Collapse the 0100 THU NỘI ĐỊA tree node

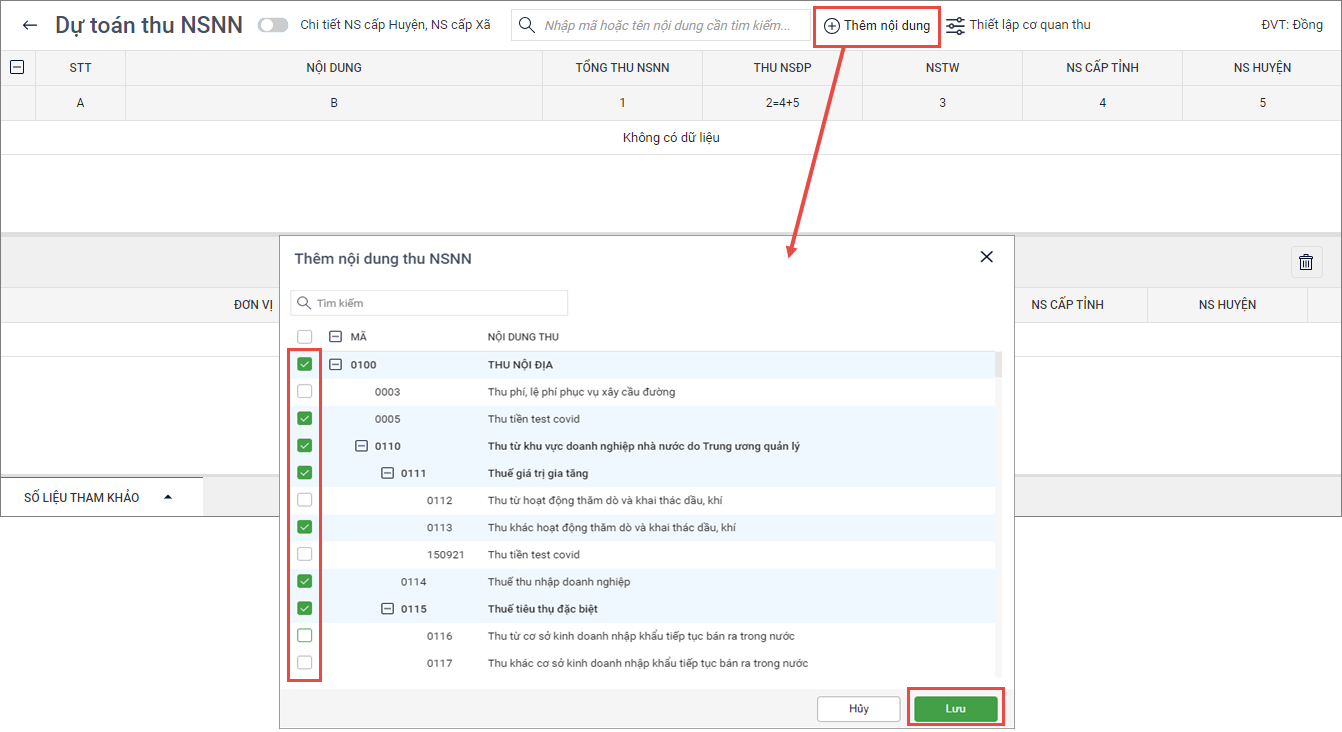click(x=336, y=365)
